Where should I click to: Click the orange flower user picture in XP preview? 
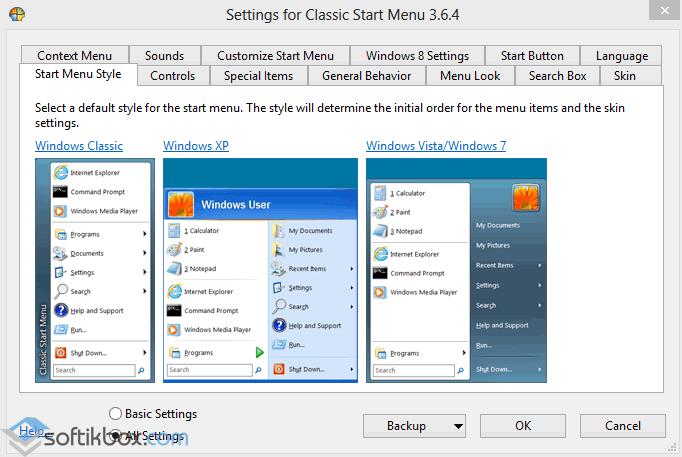coord(182,204)
